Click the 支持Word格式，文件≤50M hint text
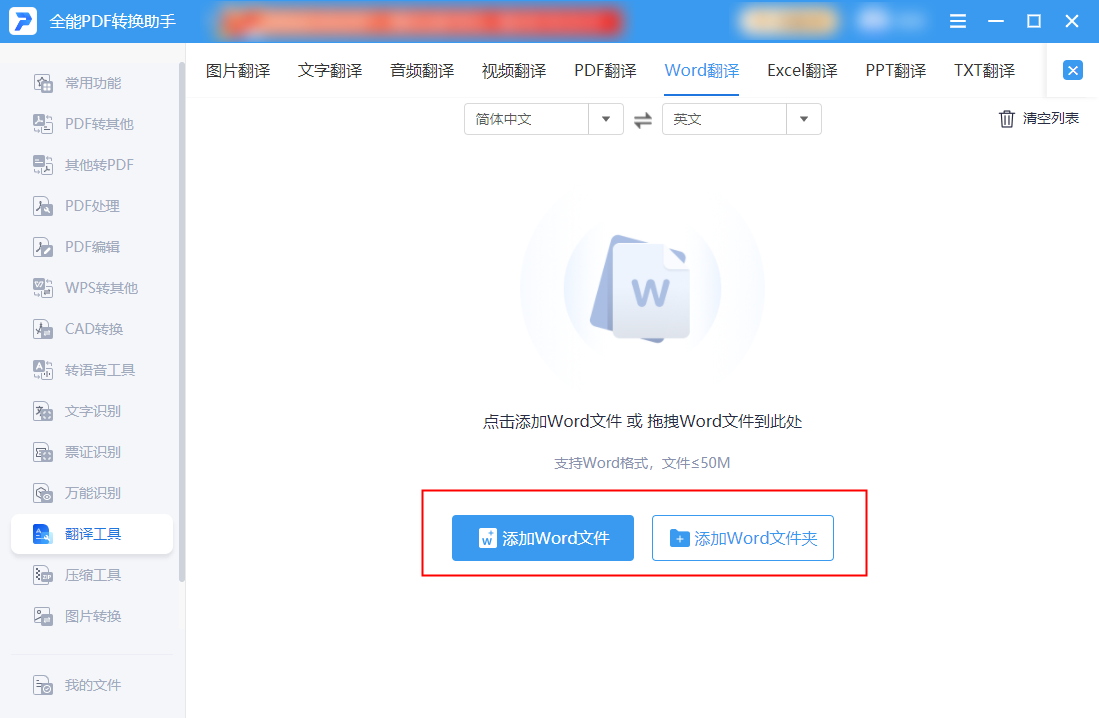Image resolution: width=1099 pixels, height=718 pixels. (642, 463)
